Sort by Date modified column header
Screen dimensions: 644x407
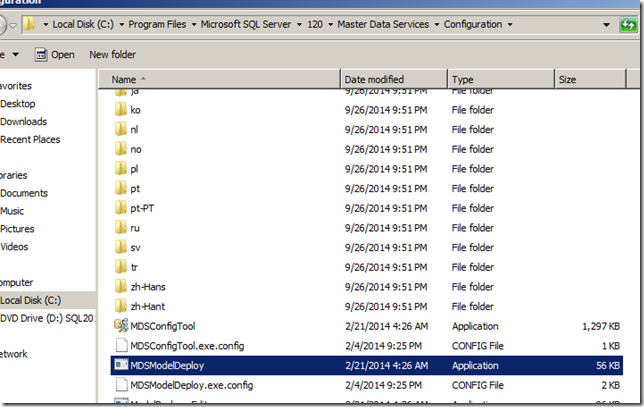tap(376, 79)
